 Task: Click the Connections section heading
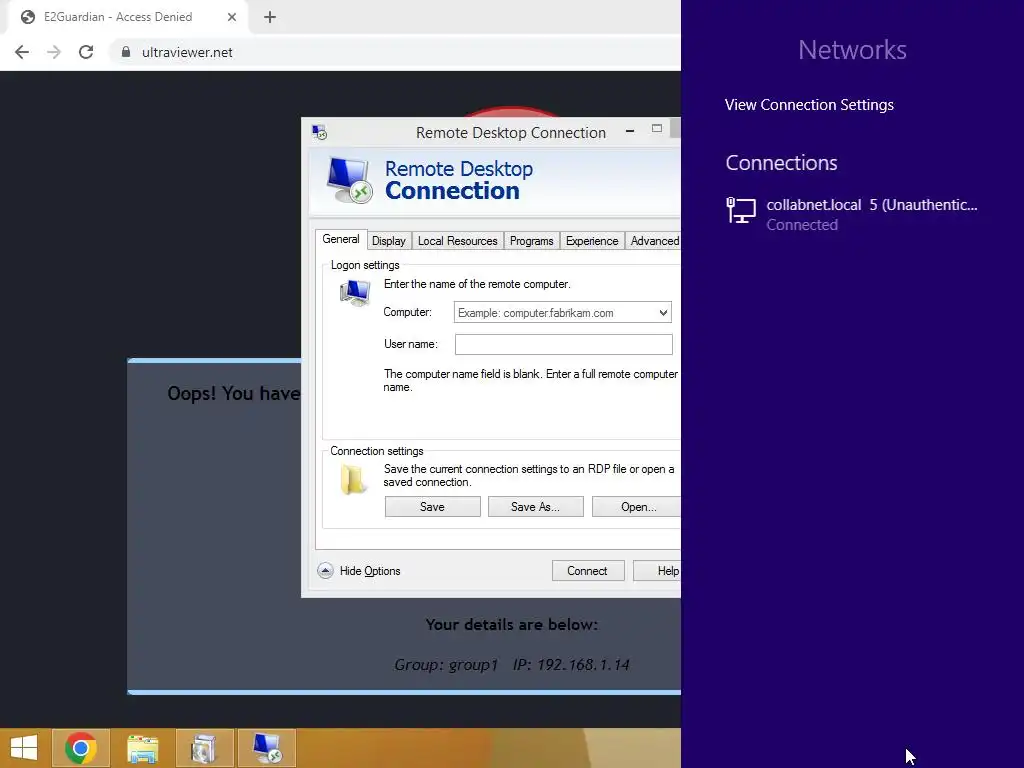(x=781, y=163)
